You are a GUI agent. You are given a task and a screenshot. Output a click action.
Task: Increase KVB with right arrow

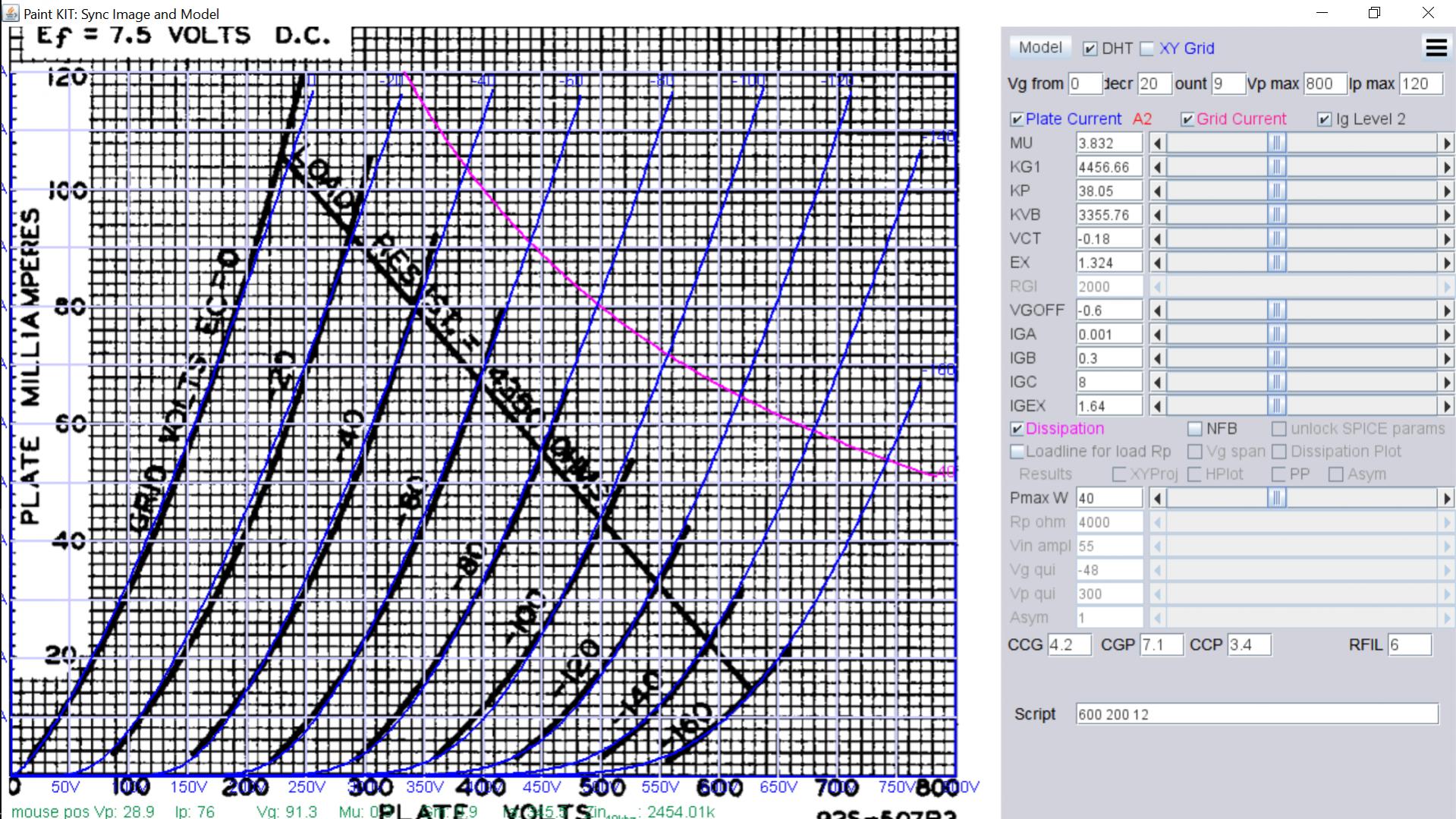(1447, 215)
